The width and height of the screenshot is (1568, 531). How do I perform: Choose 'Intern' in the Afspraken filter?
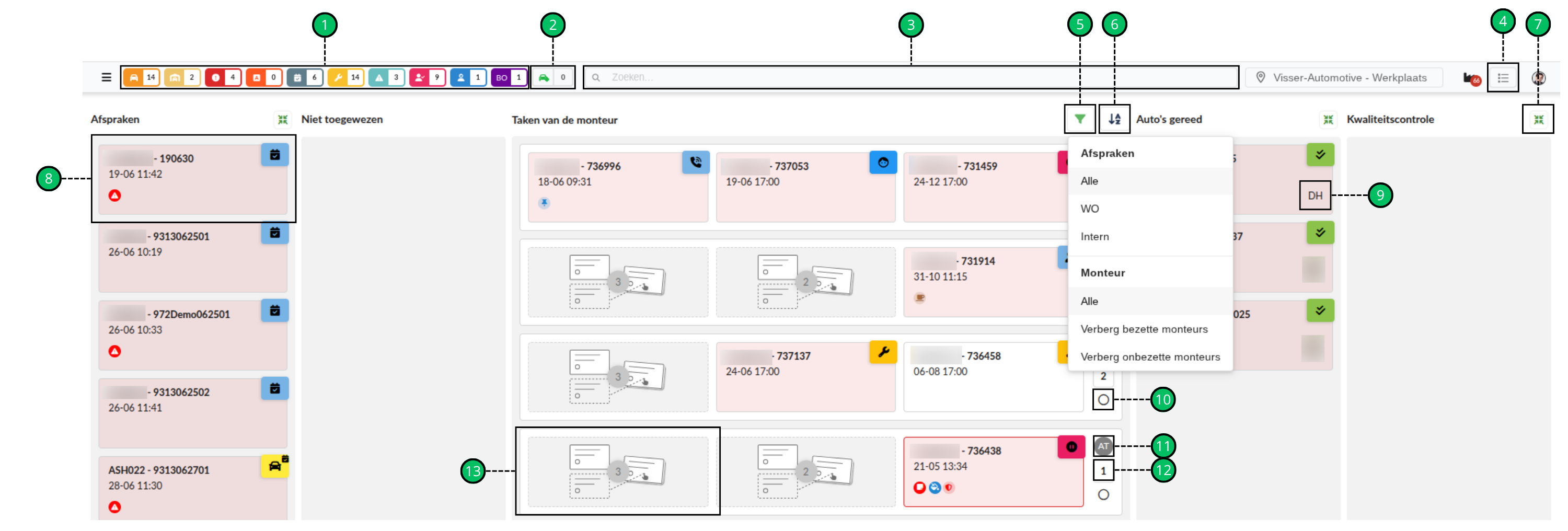click(x=1094, y=237)
